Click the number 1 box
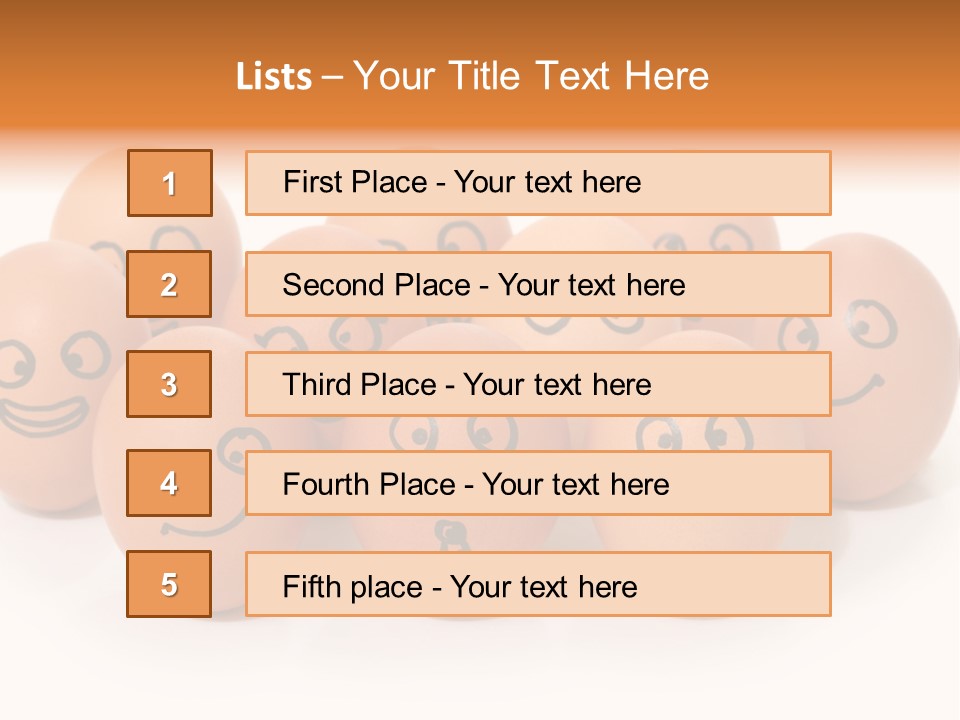 pos(170,183)
